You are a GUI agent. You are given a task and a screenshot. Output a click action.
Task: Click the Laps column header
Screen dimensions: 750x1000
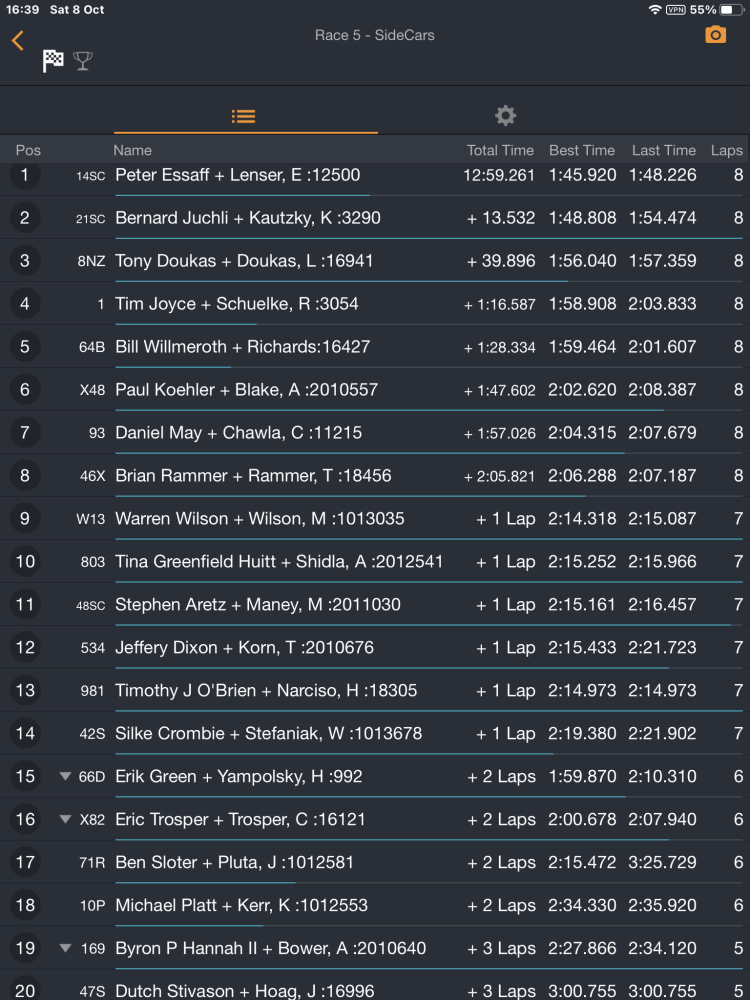(x=726, y=151)
